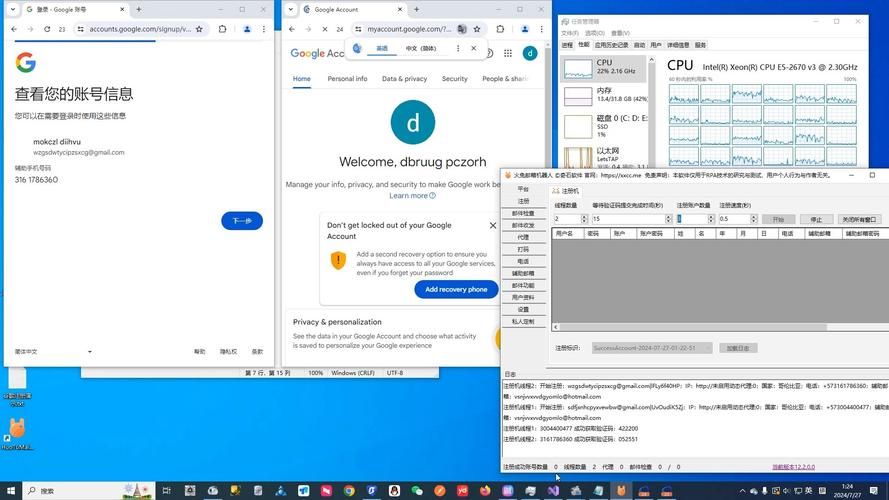889x500 pixels.
Task: Open Firefox from the taskbar
Action: tap(485, 490)
